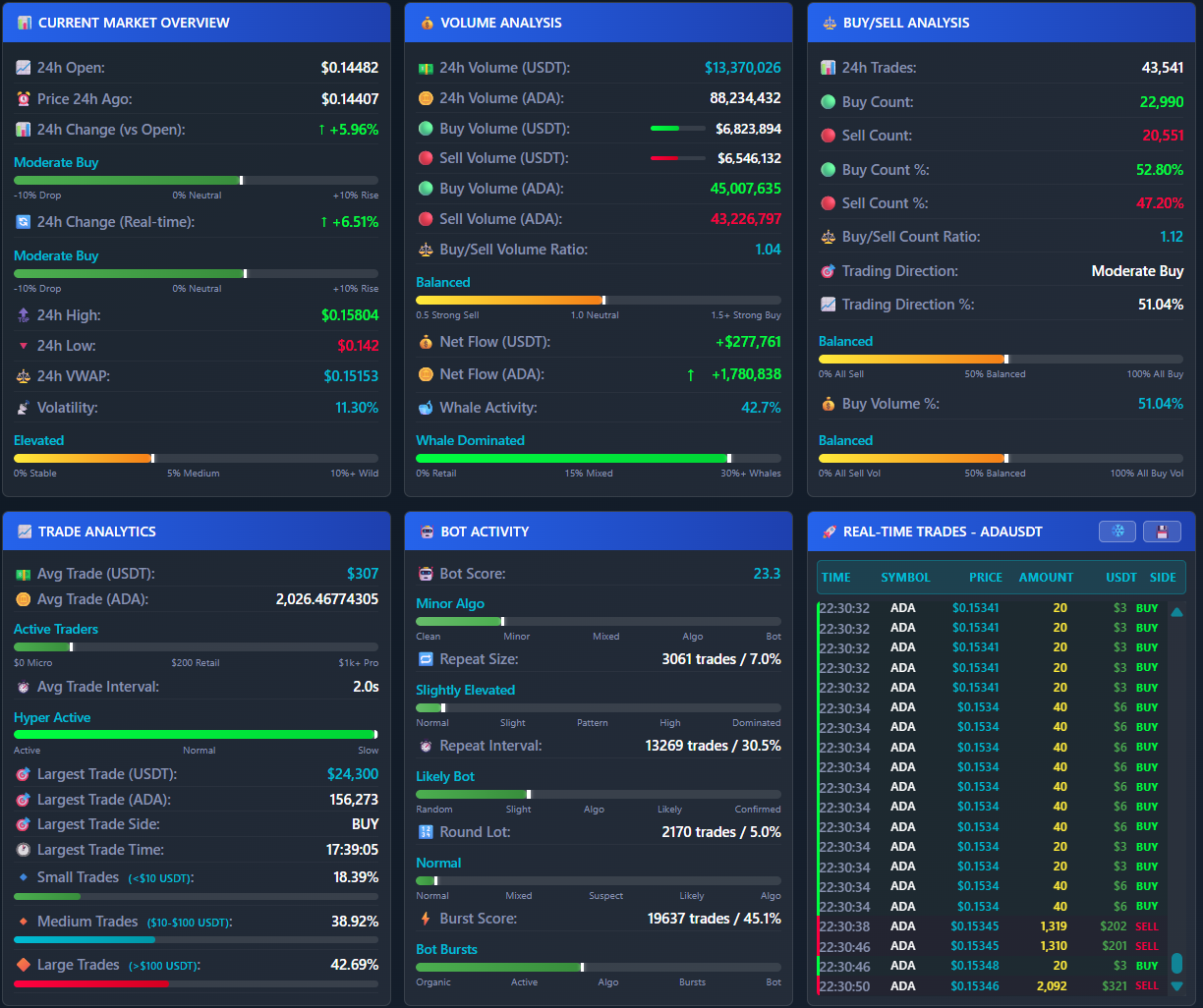The image size is (1203, 1008).
Task: Click the $0.15348 BUY trade row
Action: [x=991, y=966]
